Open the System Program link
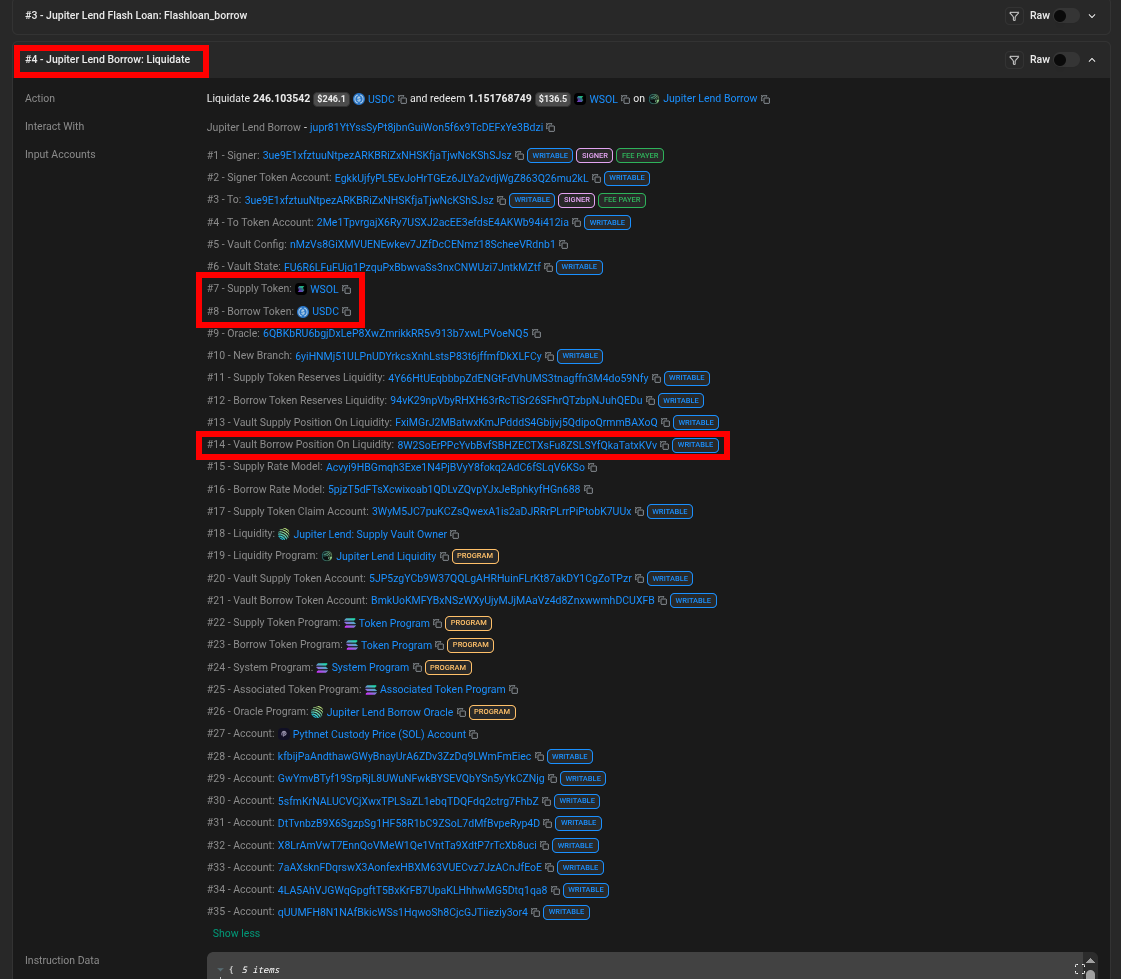This screenshot has width=1121, height=979. pos(370,667)
